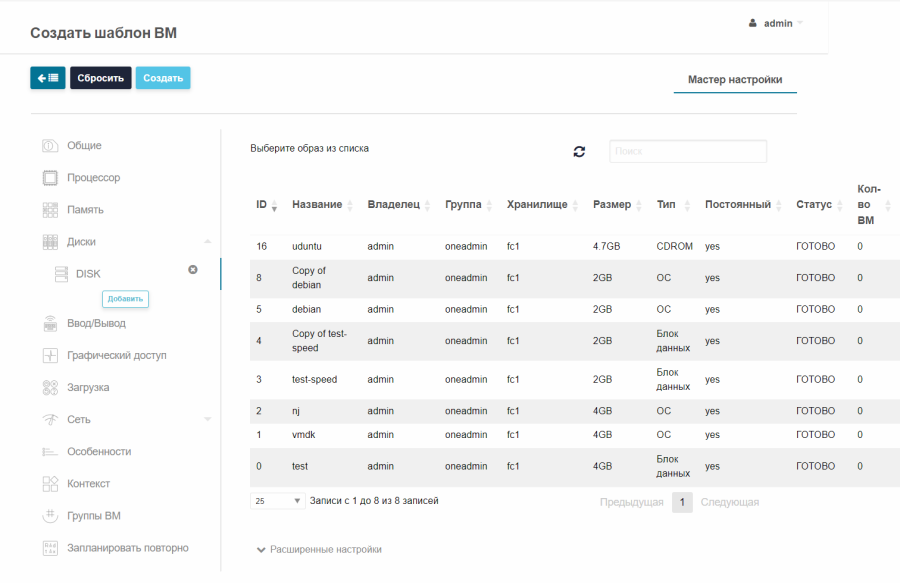The width and height of the screenshot is (900, 583).
Task: Open the 25 records-per-page dropdown
Action: point(277,501)
